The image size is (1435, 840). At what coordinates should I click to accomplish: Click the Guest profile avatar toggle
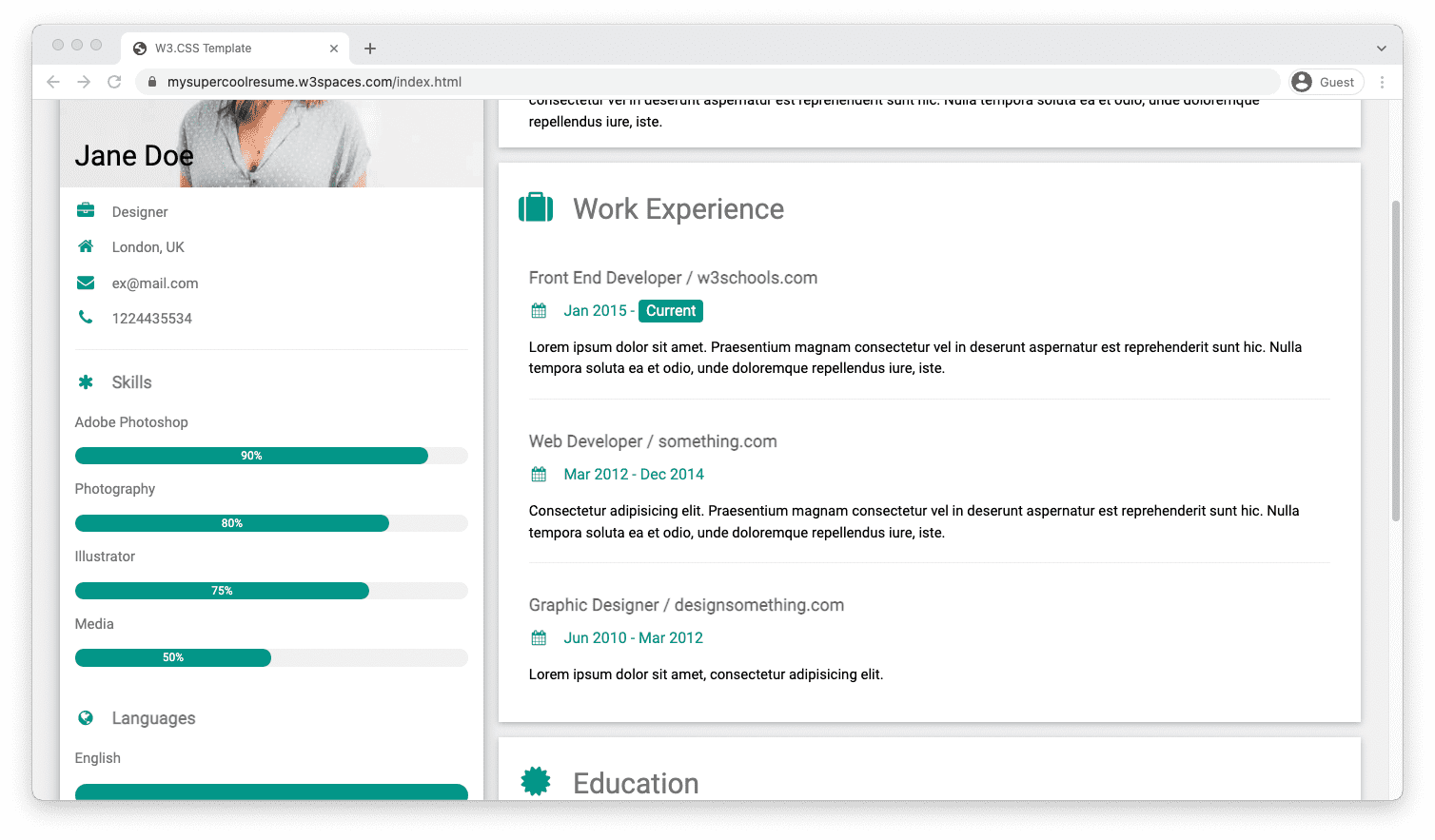pos(1301,82)
